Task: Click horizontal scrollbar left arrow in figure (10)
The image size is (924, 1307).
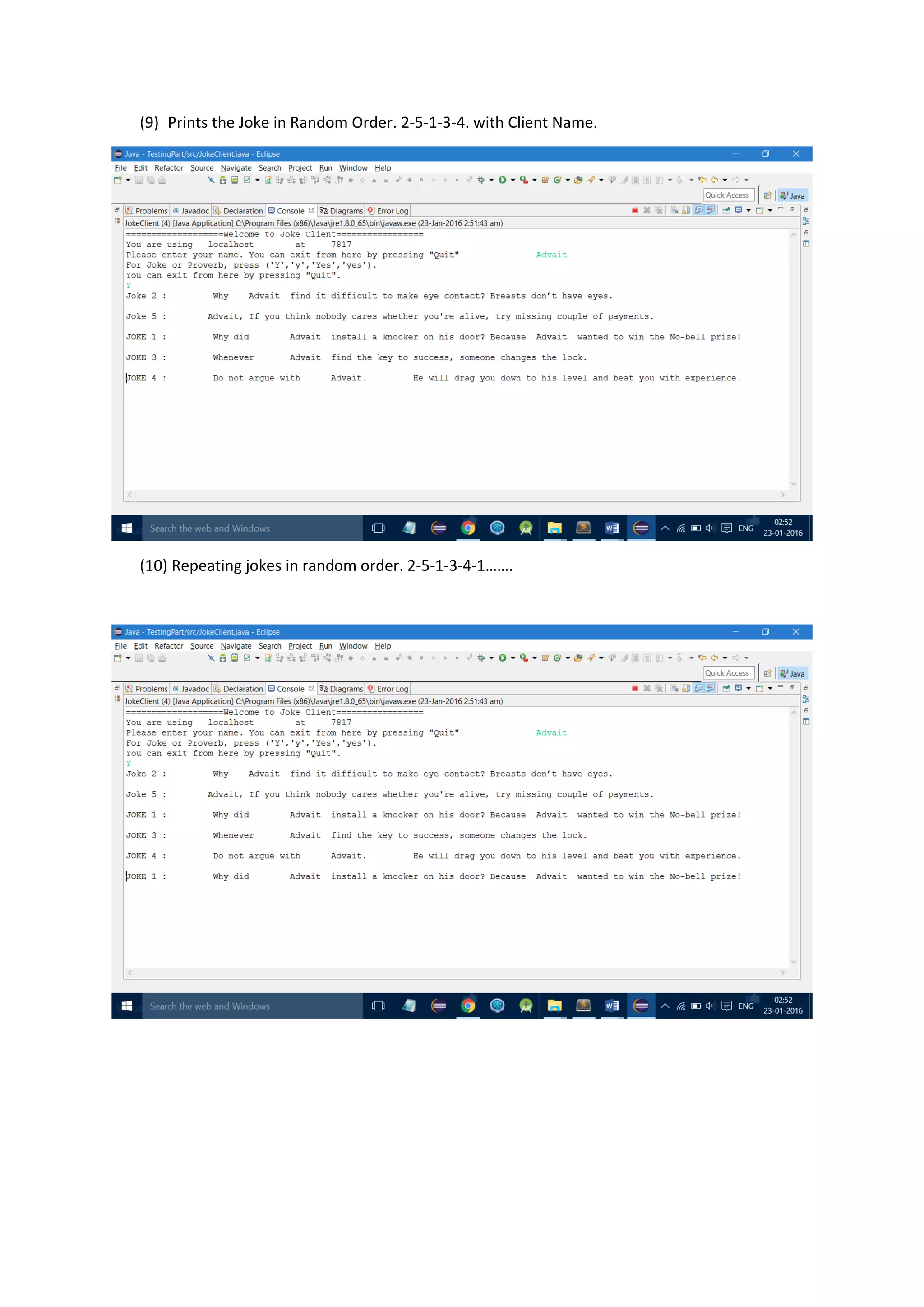Action: tap(130, 973)
